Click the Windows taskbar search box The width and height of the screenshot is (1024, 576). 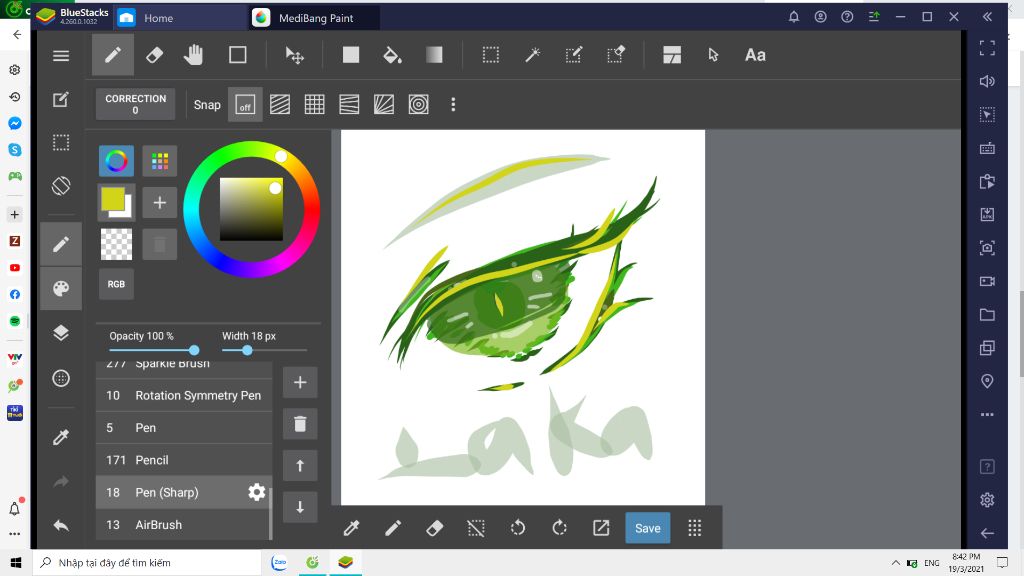[x=147, y=562]
